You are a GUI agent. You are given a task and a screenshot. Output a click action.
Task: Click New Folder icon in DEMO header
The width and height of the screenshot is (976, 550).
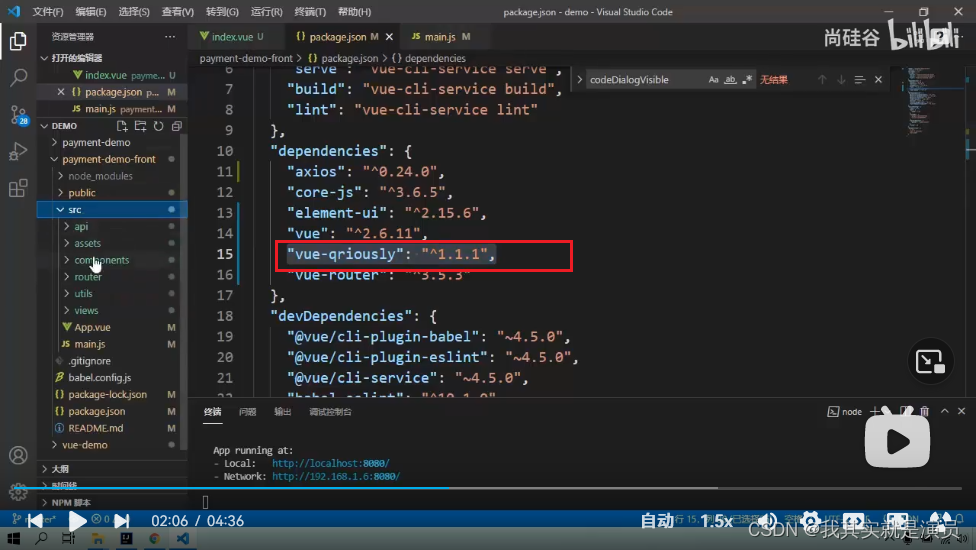(x=141, y=126)
